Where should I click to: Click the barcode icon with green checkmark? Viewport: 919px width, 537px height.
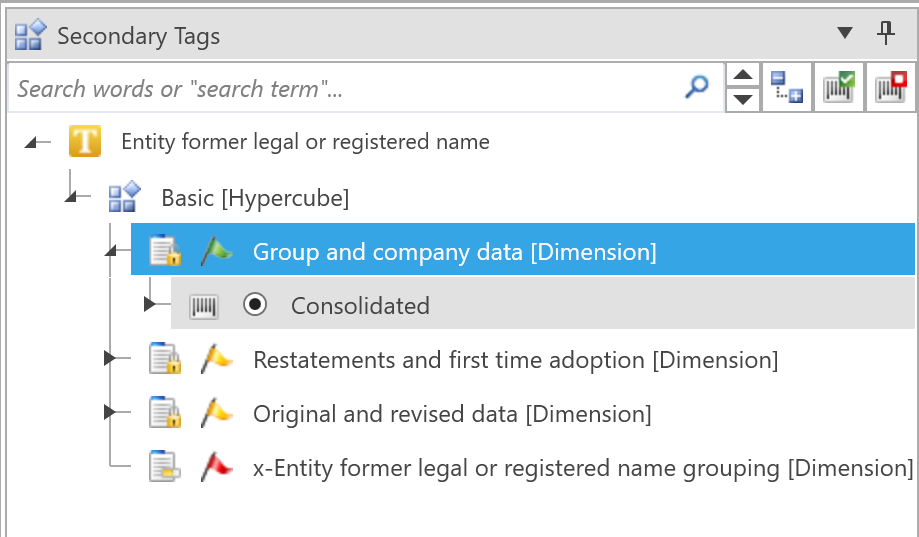(x=839, y=88)
